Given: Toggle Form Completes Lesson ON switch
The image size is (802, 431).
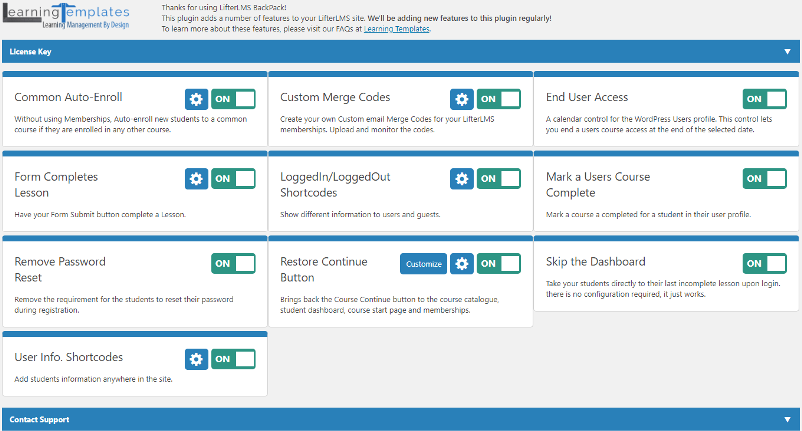Looking at the screenshot, I should coord(233,179).
